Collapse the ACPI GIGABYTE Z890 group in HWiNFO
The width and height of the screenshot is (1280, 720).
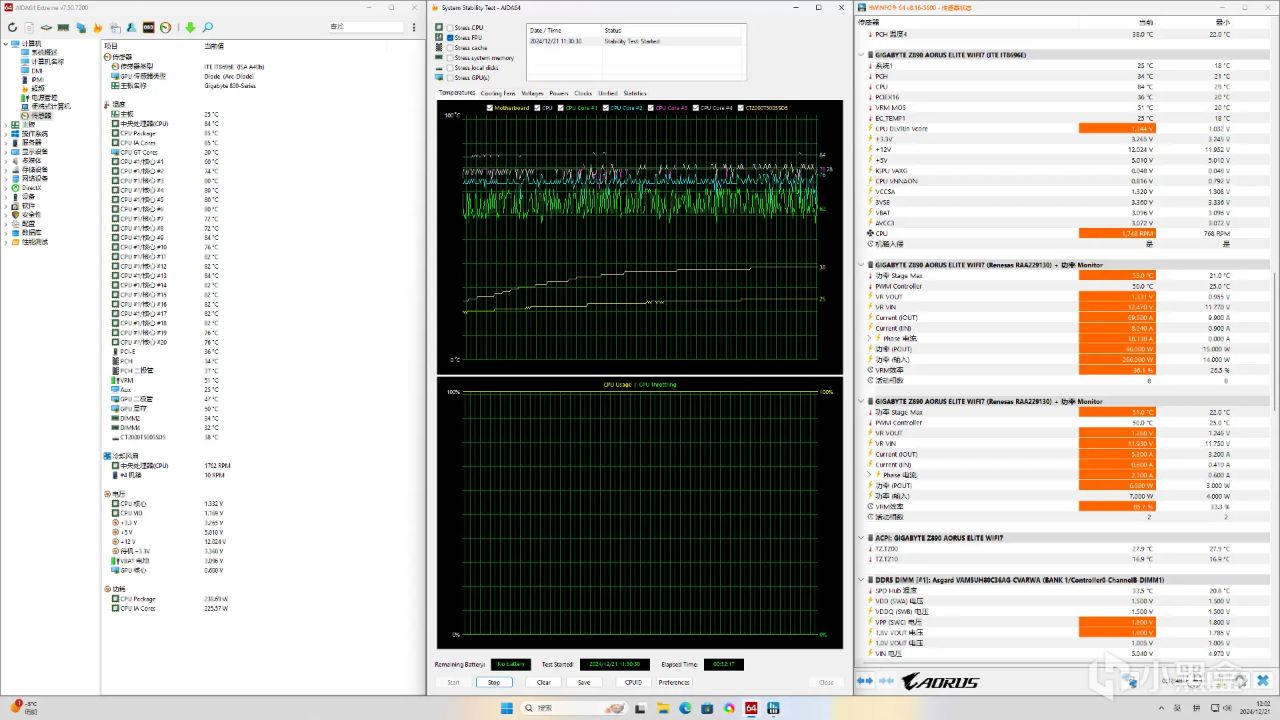click(862, 538)
